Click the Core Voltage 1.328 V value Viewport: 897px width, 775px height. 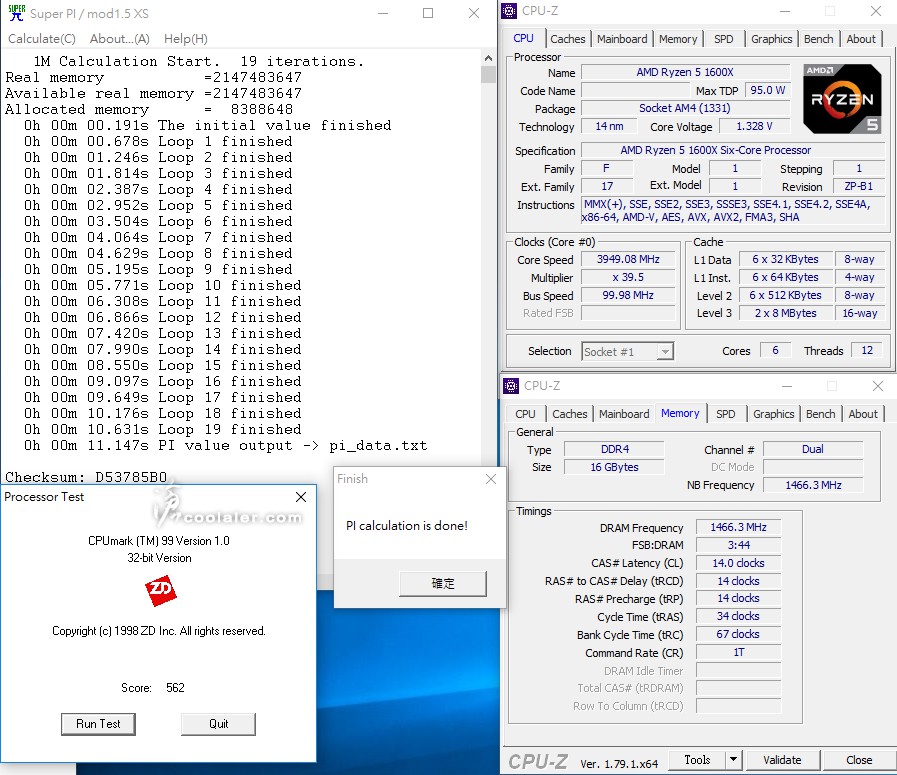[x=755, y=126]
